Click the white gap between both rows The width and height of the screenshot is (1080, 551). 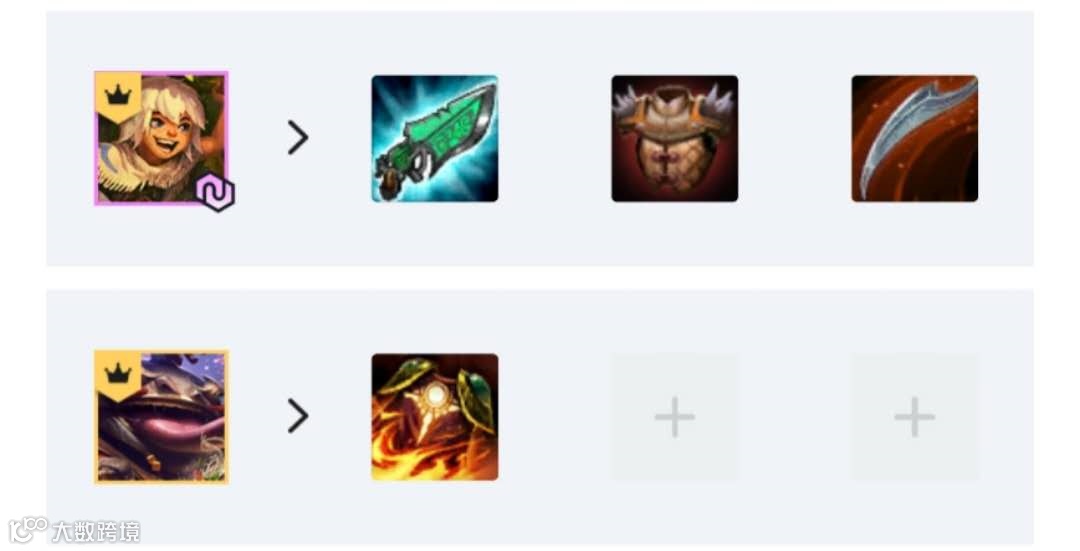pos(540,278)
